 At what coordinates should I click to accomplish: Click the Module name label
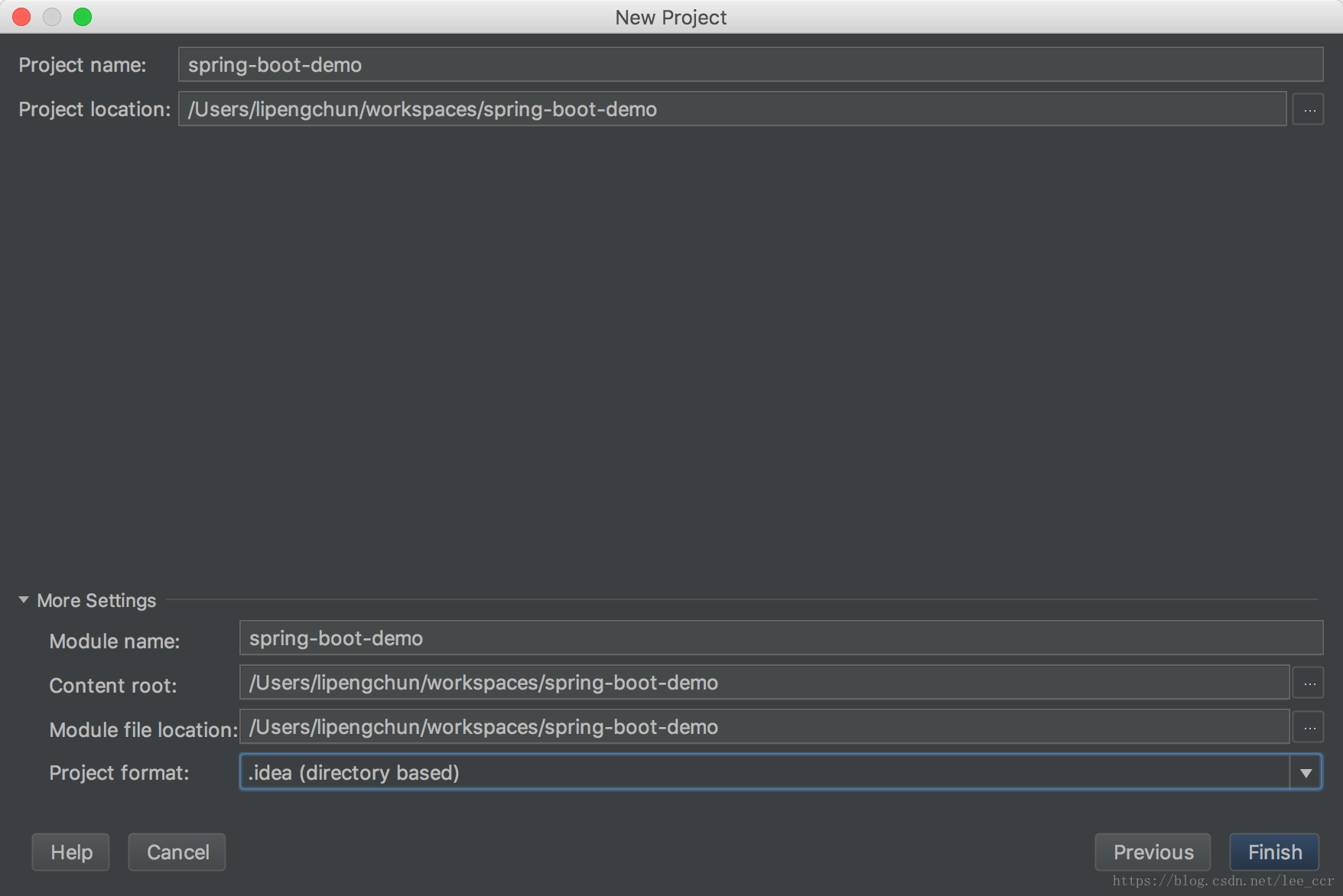click(x=115, y=641)
